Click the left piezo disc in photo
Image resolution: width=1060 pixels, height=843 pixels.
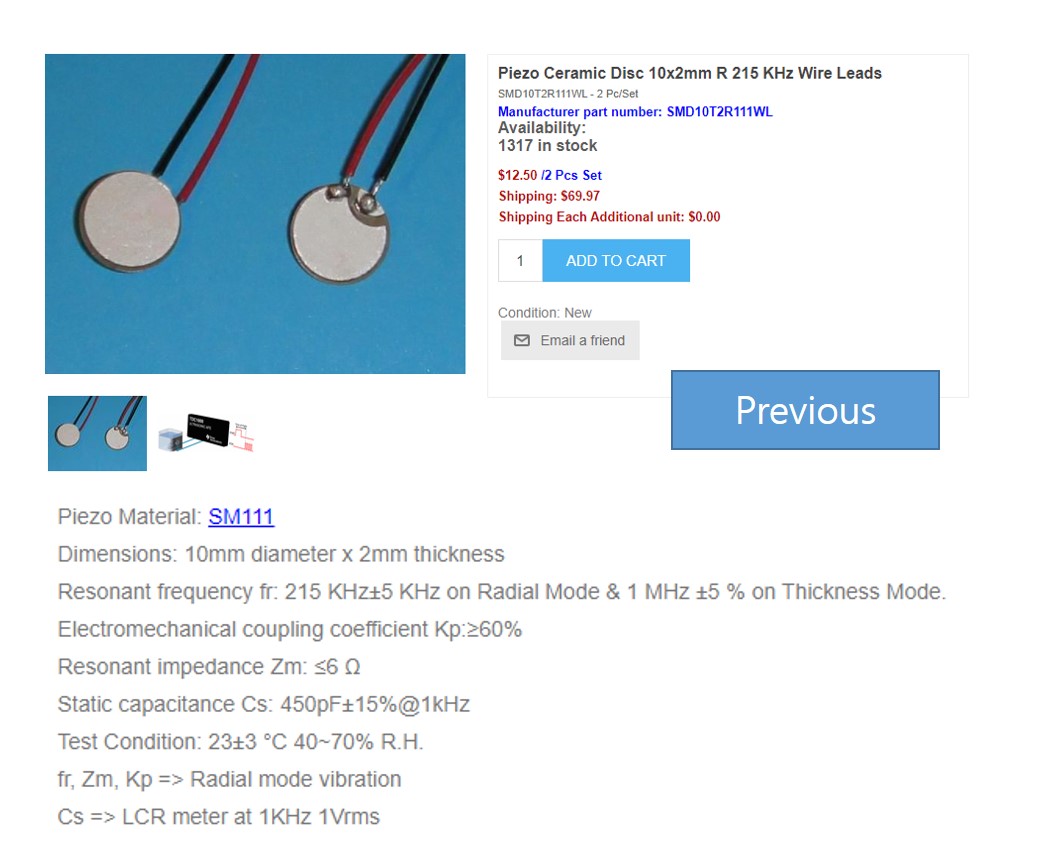click(x=128, y=221)
